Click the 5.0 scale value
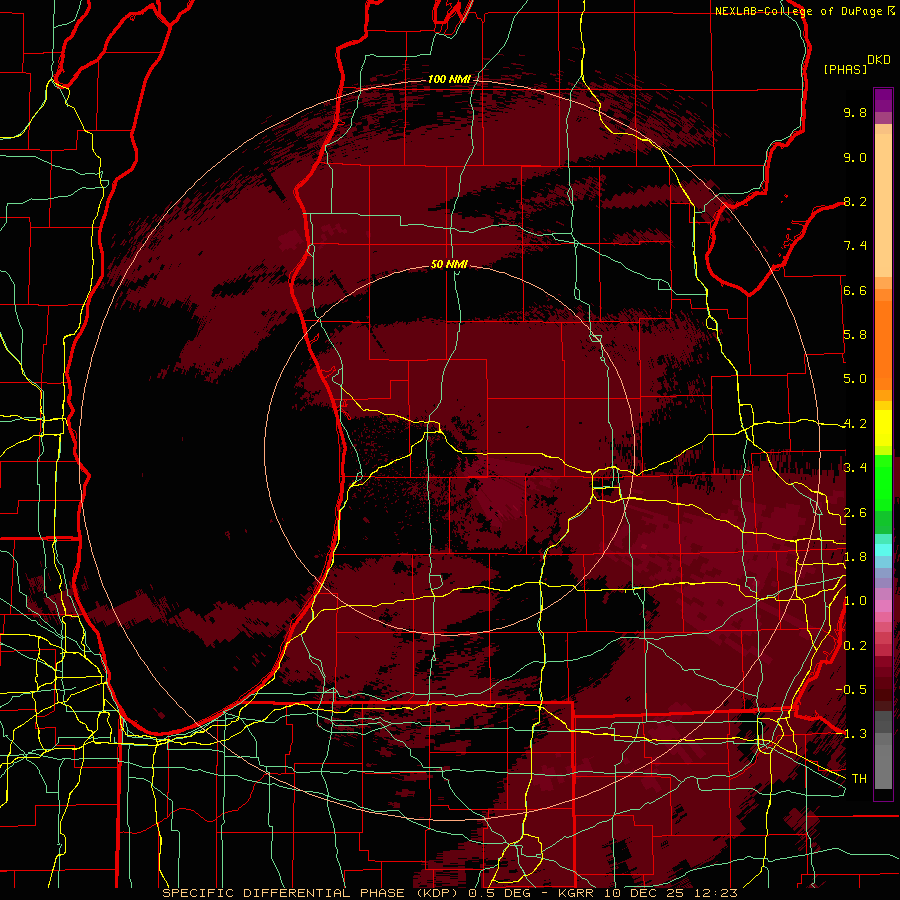Image resolution: width=900 pixels, height=900 pixels. [855, 379]
